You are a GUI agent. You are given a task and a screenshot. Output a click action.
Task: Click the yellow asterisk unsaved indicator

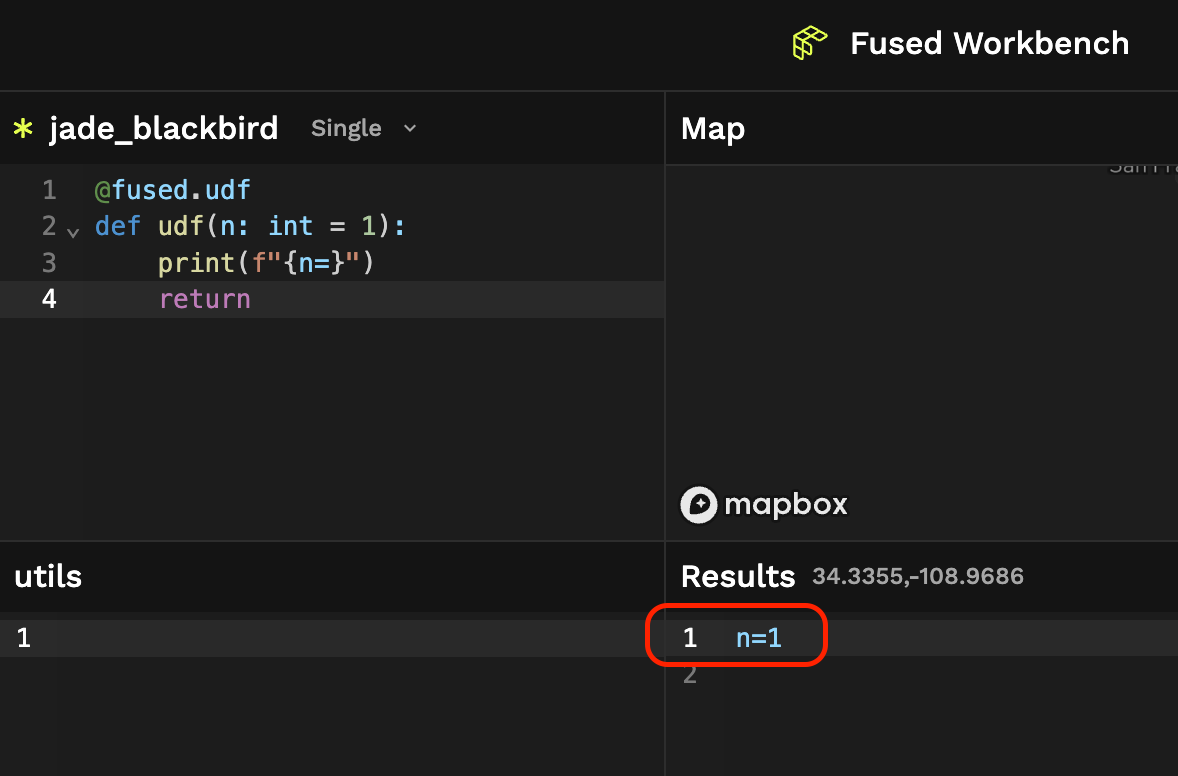tap(22, 128)
